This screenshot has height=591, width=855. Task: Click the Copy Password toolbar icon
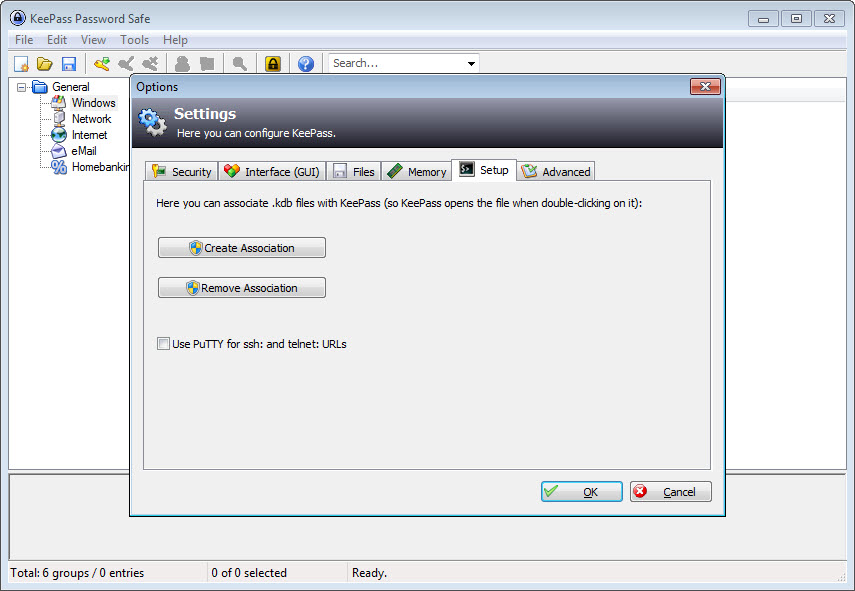coord(207,64)
